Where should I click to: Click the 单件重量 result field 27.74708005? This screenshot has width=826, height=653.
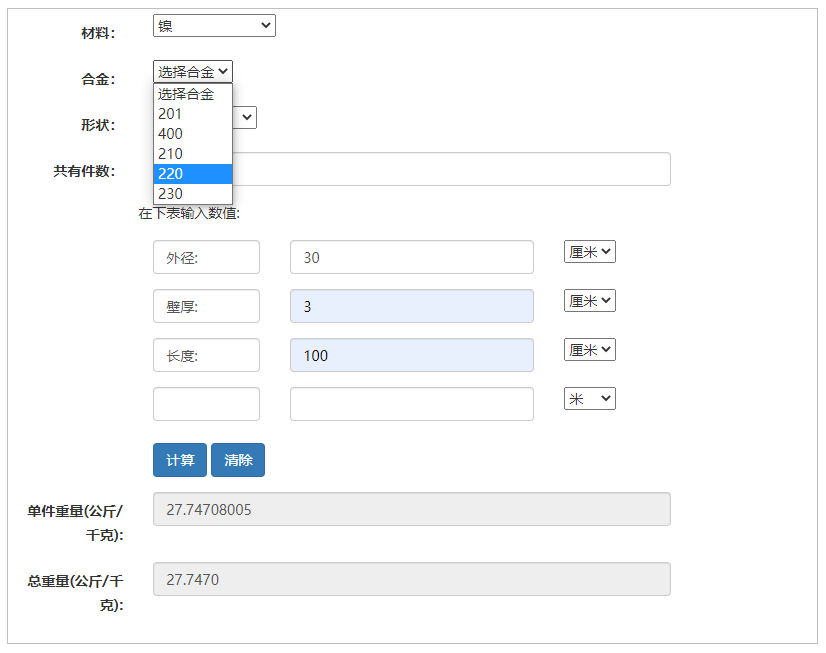click(411, 509)
